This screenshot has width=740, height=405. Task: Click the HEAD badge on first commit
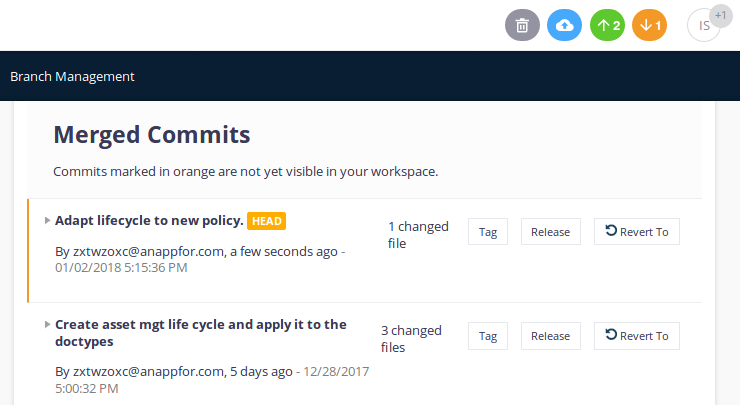coord(266,221)
